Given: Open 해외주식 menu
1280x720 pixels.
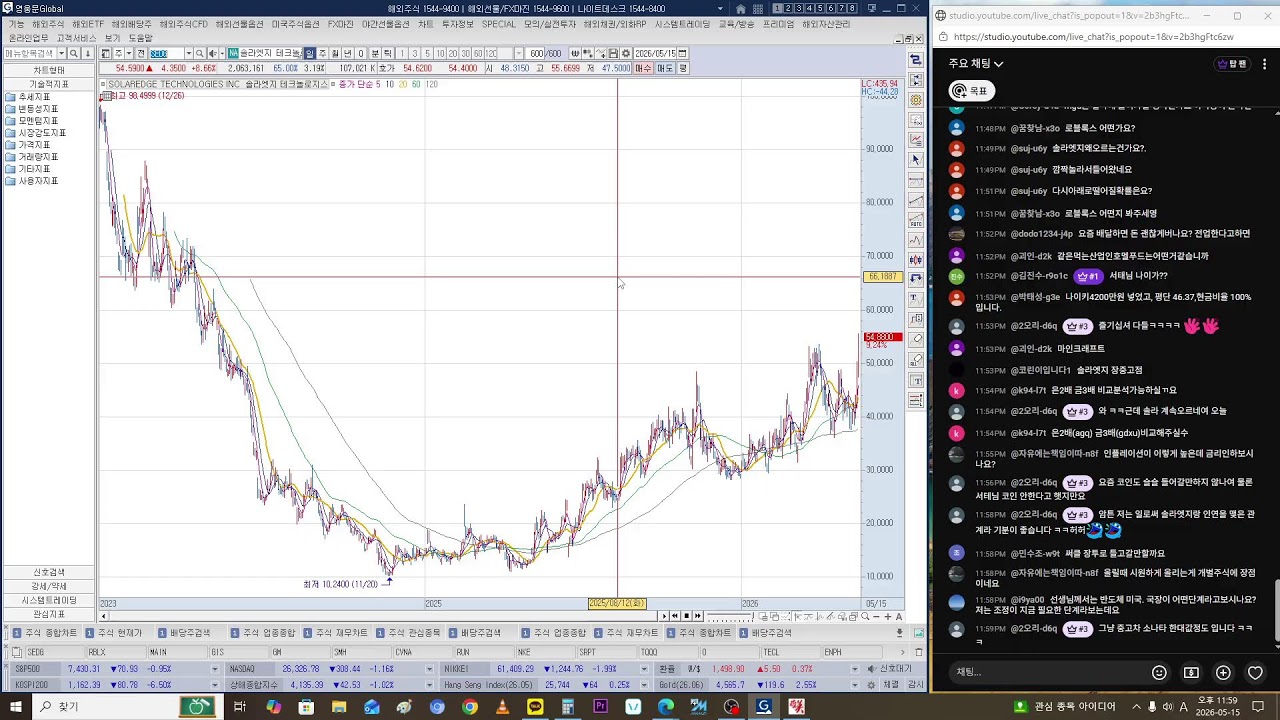Looking at the screenshot, I should tap(48, 24).
